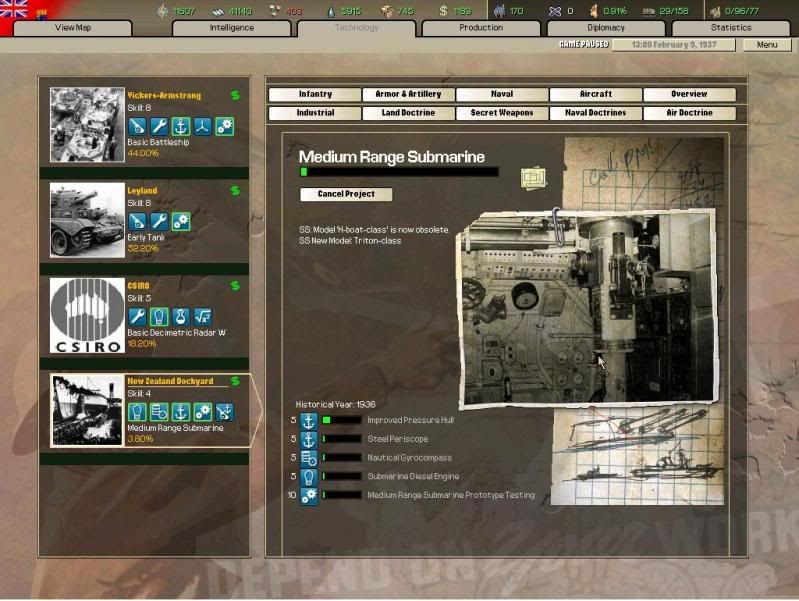The image size is (799, 601).
Task: Open the Naval technology tab
Action: pyautogui.click(x=502, y=94)
